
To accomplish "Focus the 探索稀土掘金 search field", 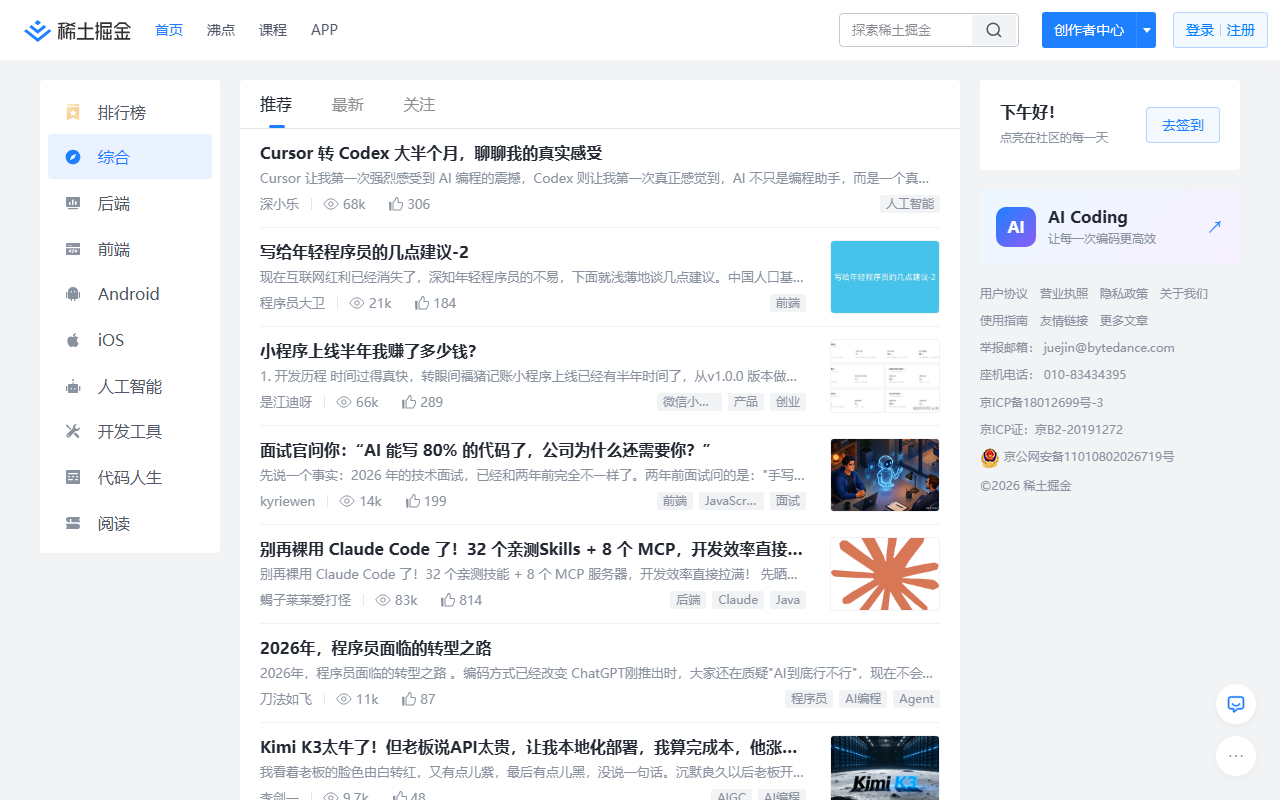I will 906,30.
